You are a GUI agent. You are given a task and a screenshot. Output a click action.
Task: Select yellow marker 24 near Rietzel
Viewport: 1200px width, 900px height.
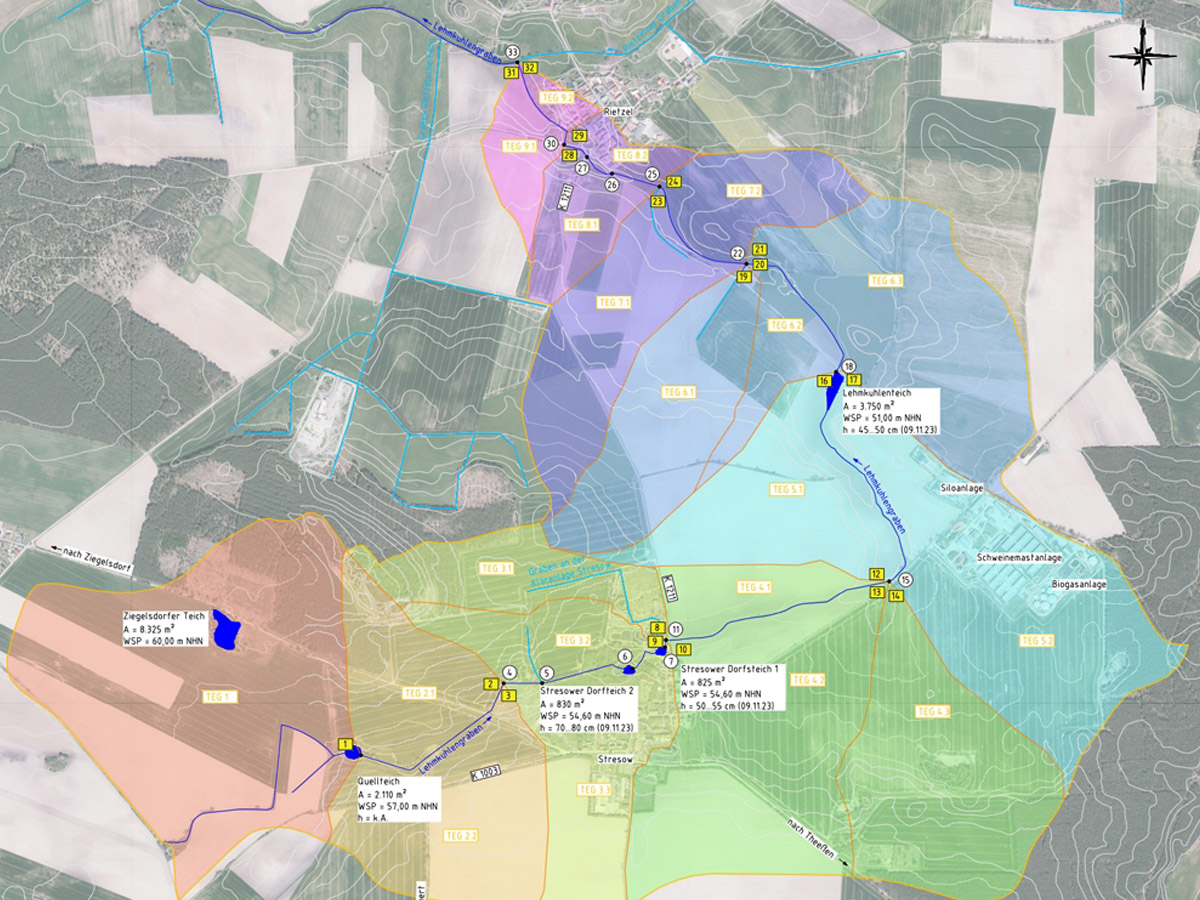tap(673, 182)
